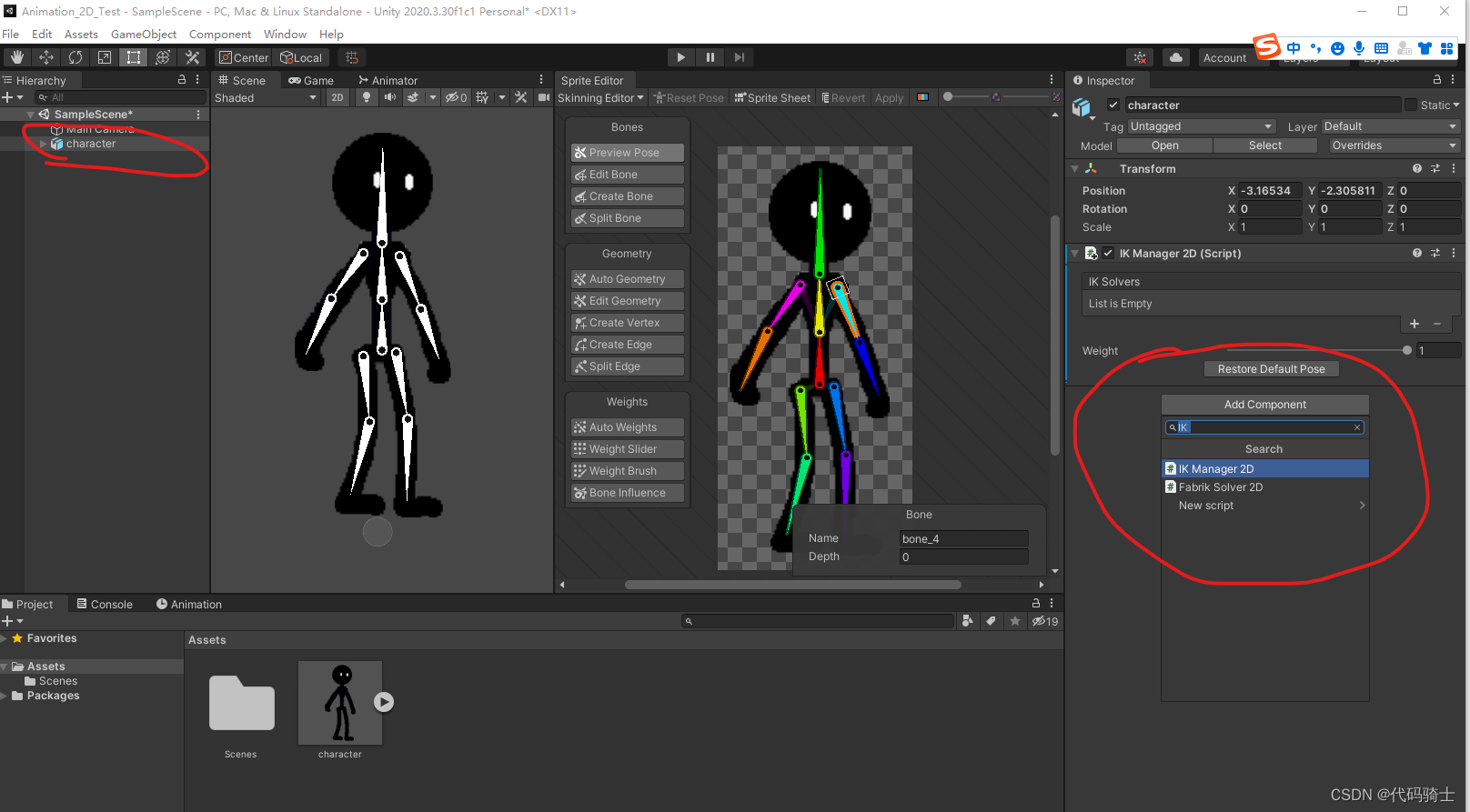1470x812 pixels.
Task: Open the Shaded draw mode dropdown
Action: click(266, 97)
